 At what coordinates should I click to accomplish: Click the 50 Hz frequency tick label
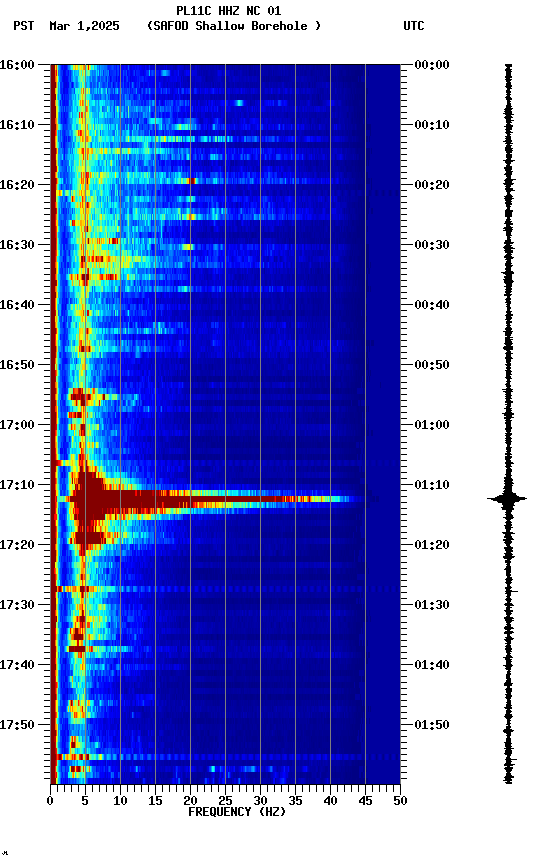coord(400,801)
